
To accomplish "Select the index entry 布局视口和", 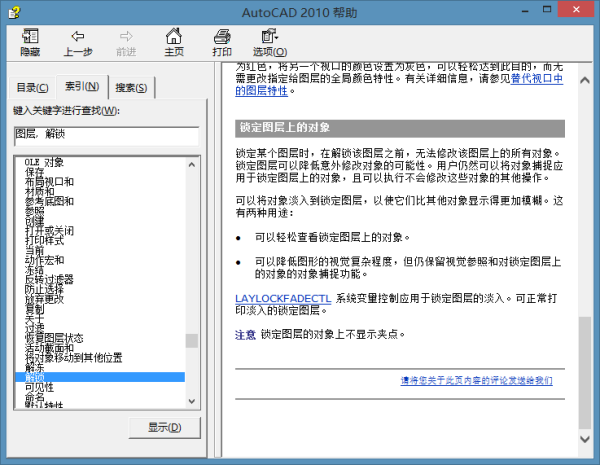I will (x=49, y=182).
